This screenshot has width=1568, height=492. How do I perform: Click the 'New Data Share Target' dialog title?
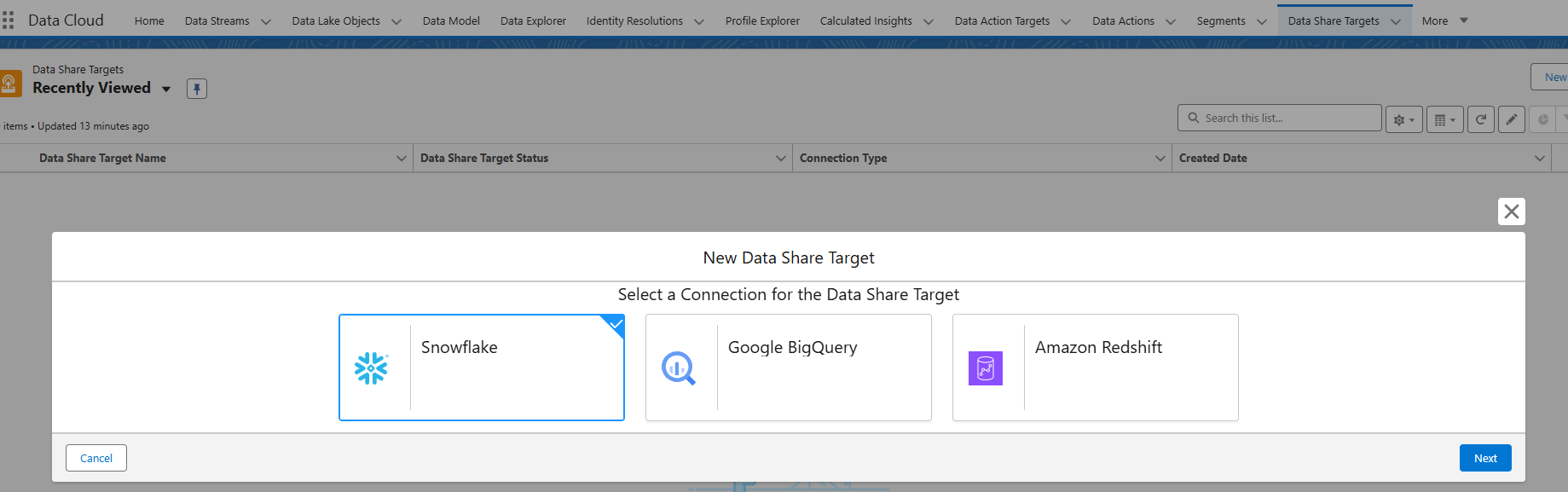click(789, 258)
